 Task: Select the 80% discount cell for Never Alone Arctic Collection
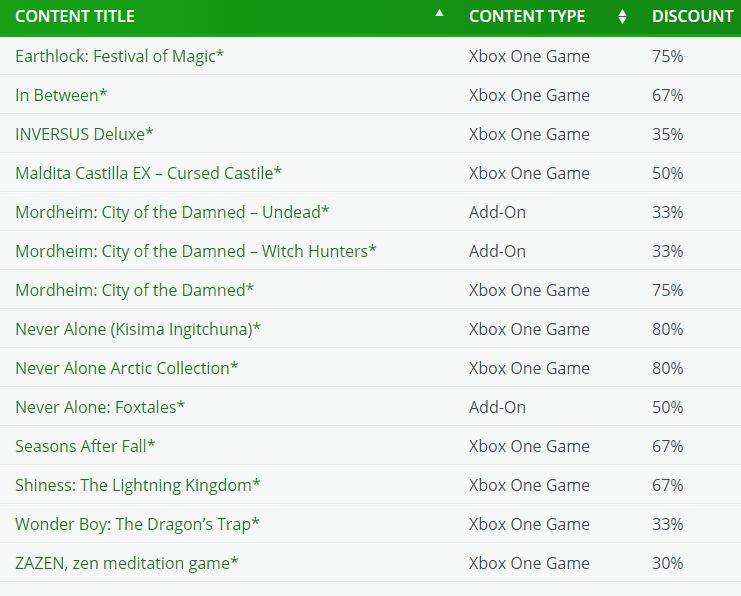point(667,368)
